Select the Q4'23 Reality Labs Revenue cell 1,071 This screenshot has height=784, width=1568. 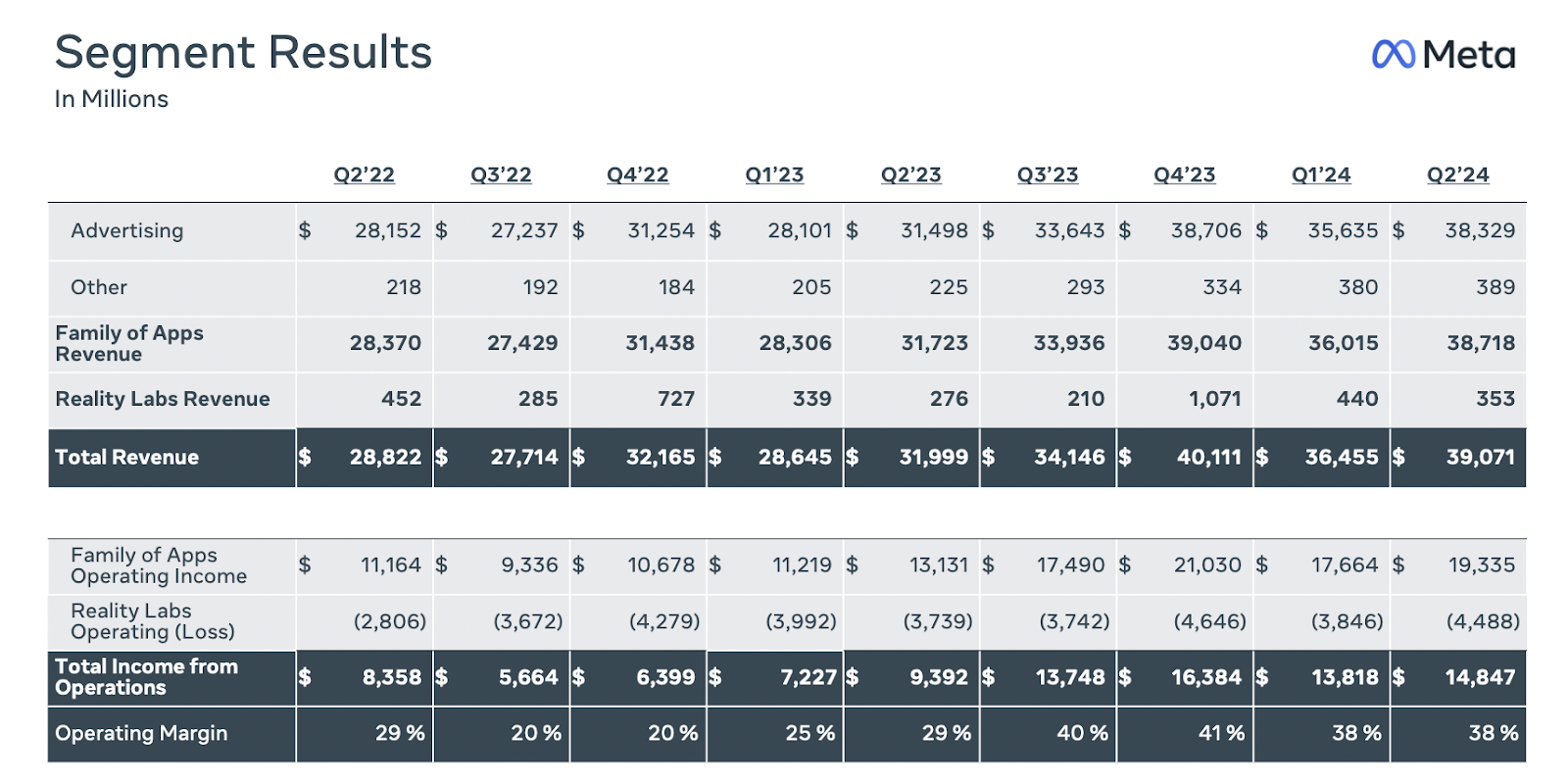1214,399
